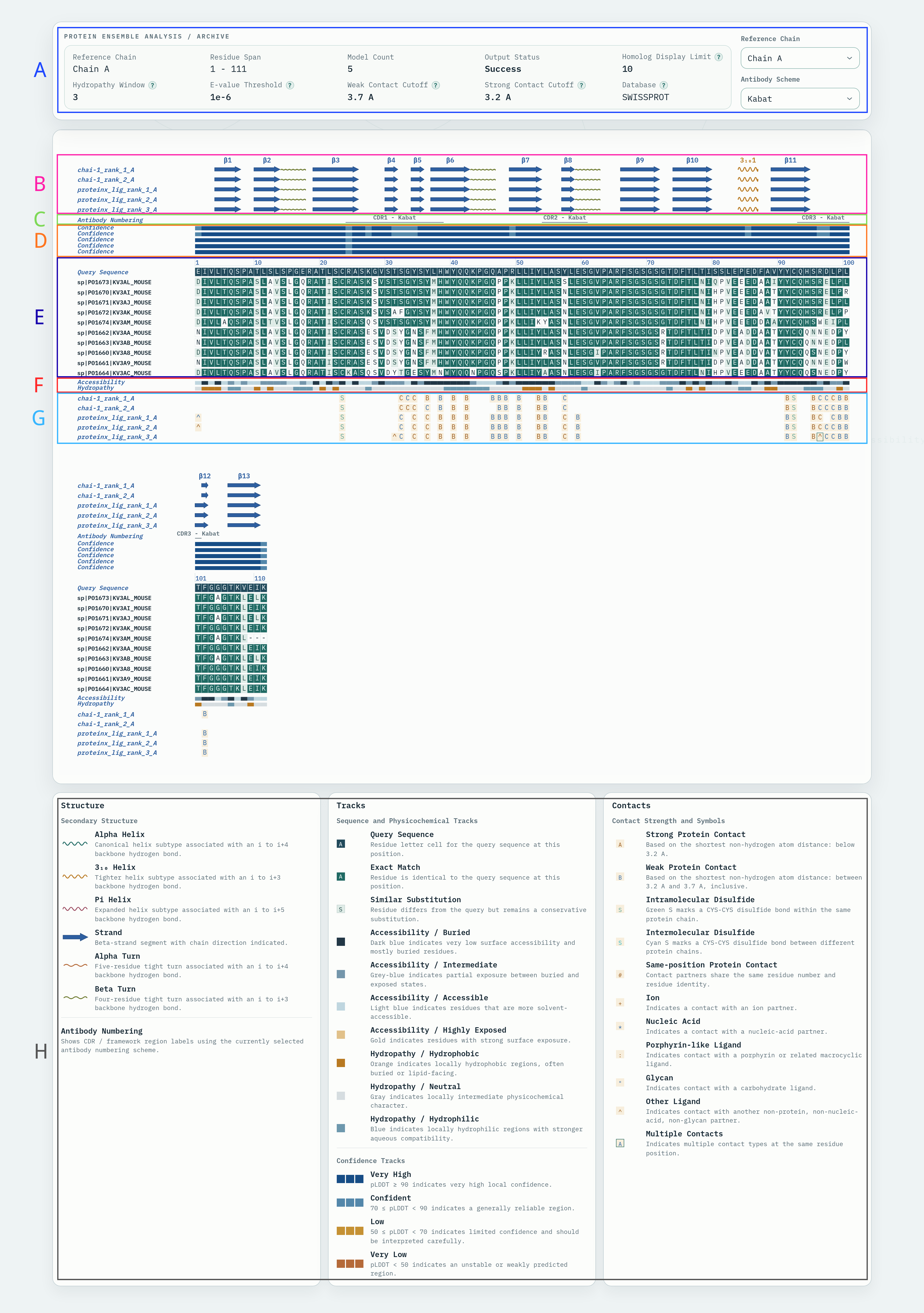Image resolution: width=924 pixels, height=1313 pixels.
Task: Click the Accessibility / Buried color swatch
Action: click(341, 942)
